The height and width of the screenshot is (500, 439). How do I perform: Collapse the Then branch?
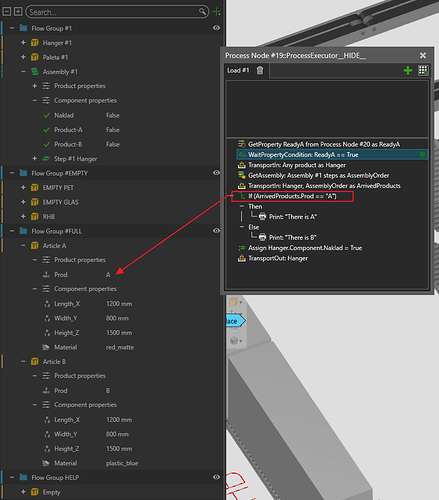pos(242,206)
